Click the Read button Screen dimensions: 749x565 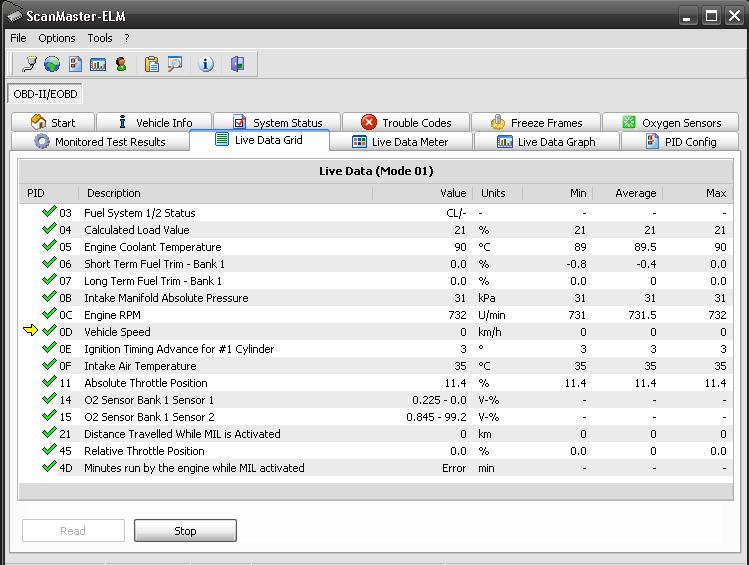coord(73,531)
